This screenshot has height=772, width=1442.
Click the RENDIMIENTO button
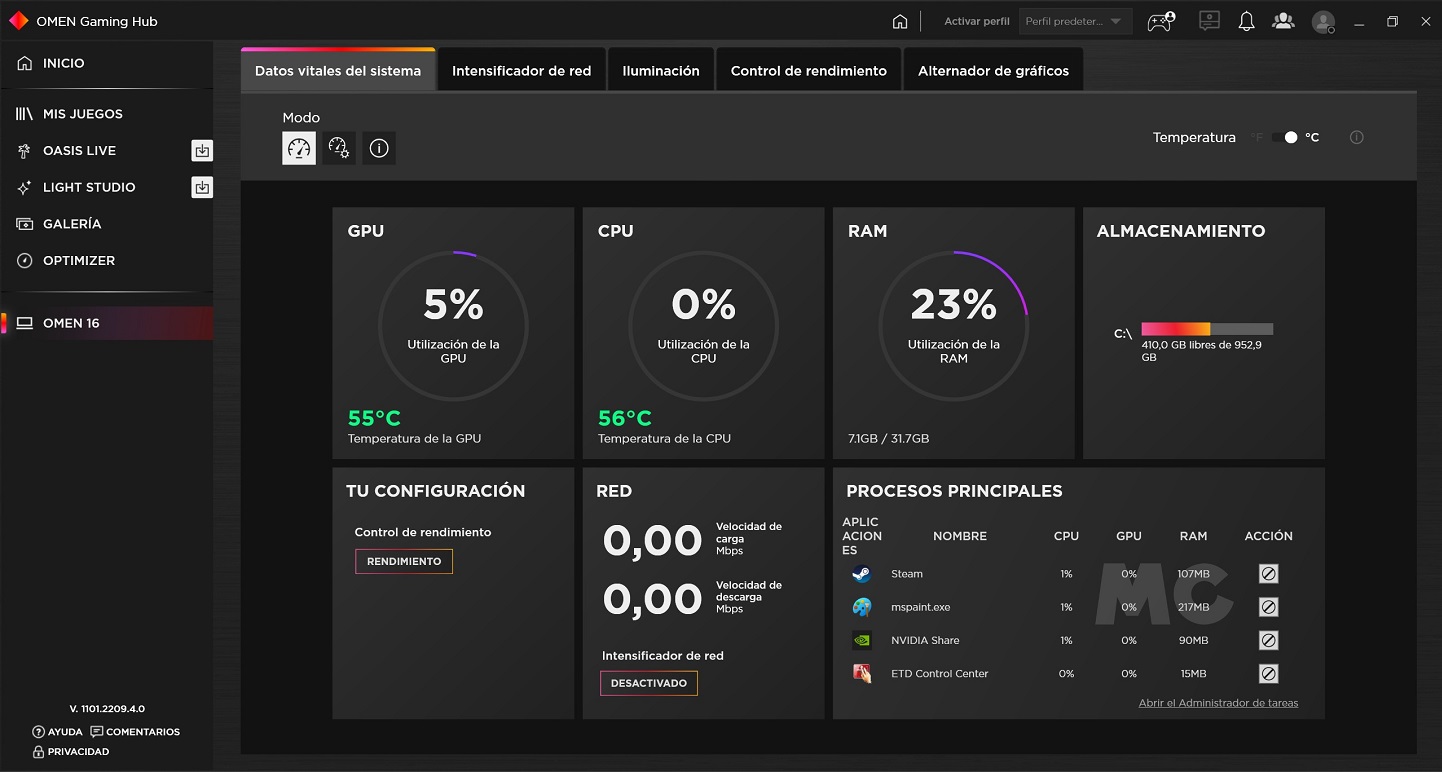404,561
